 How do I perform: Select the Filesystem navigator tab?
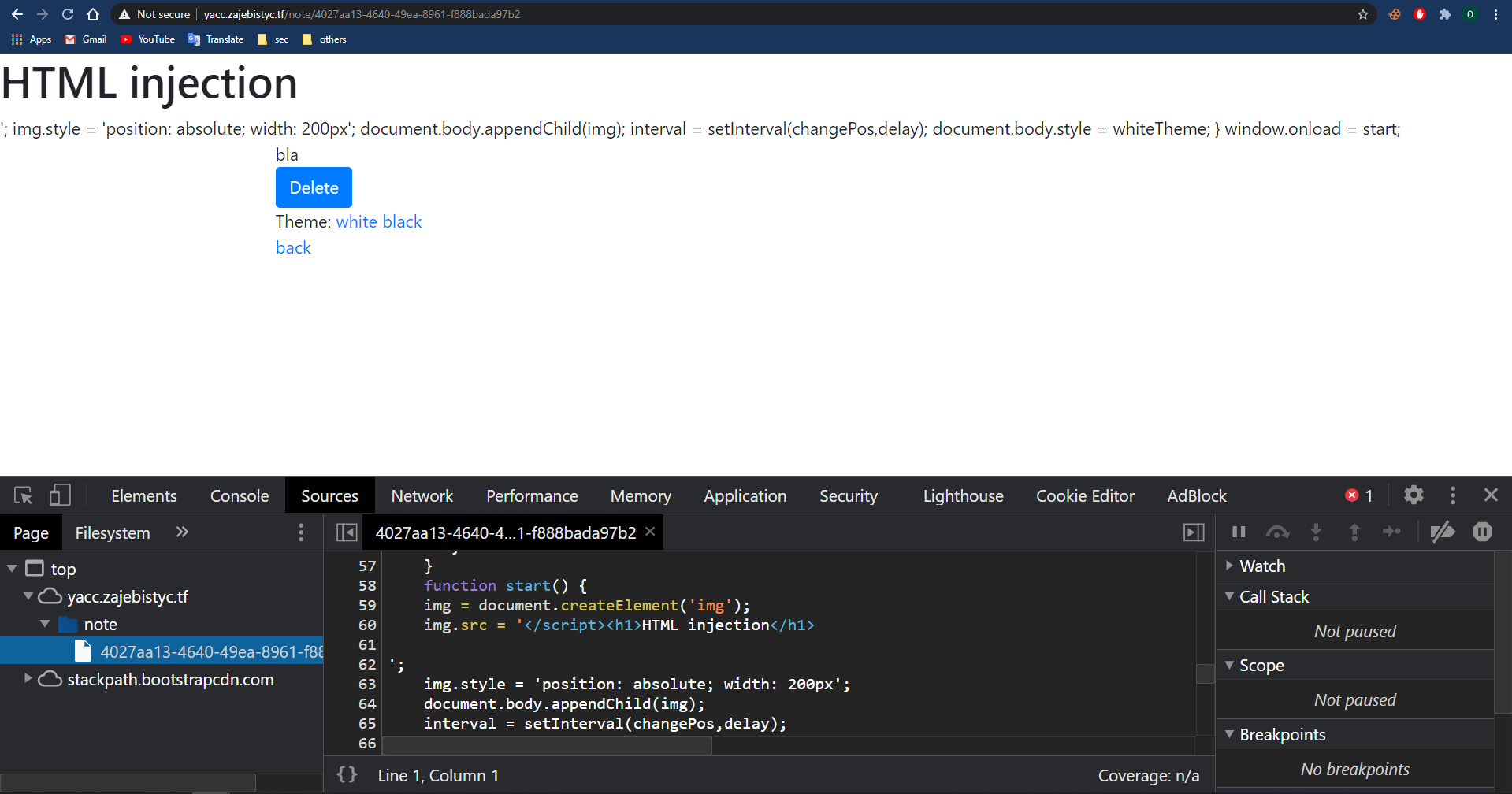[x=113, y=533]
